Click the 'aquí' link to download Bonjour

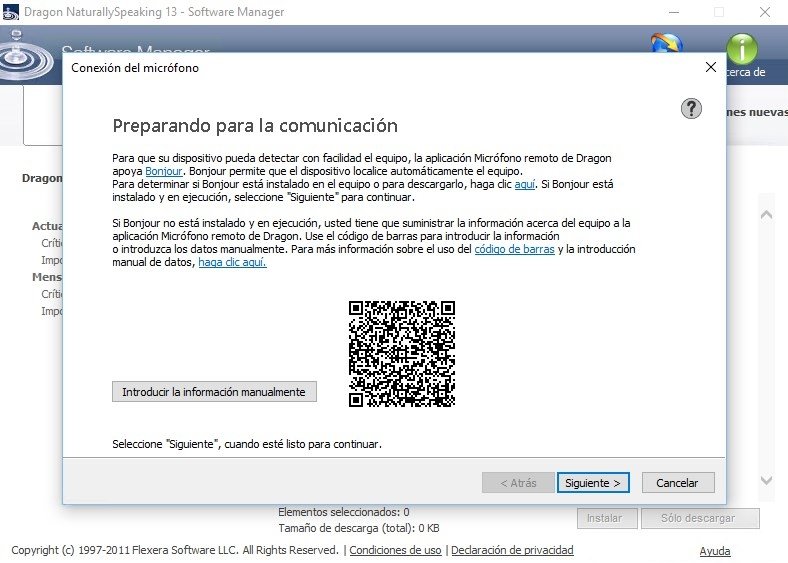(x=525, y=184)
